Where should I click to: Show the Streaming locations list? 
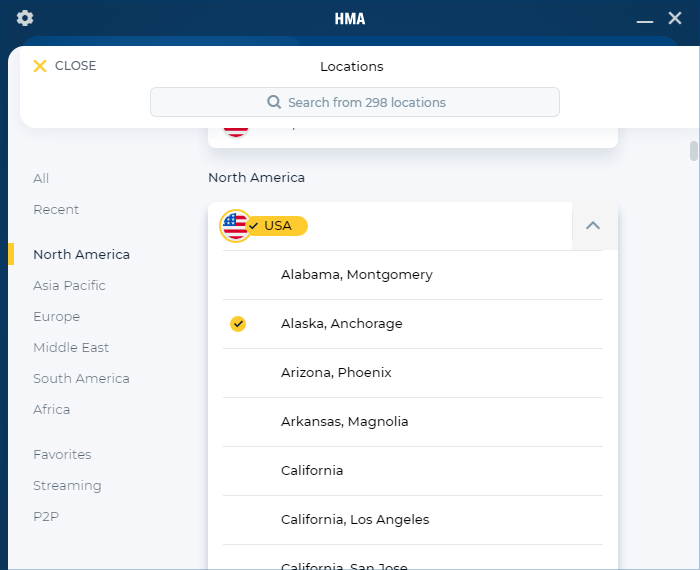[x=67, y=486]
